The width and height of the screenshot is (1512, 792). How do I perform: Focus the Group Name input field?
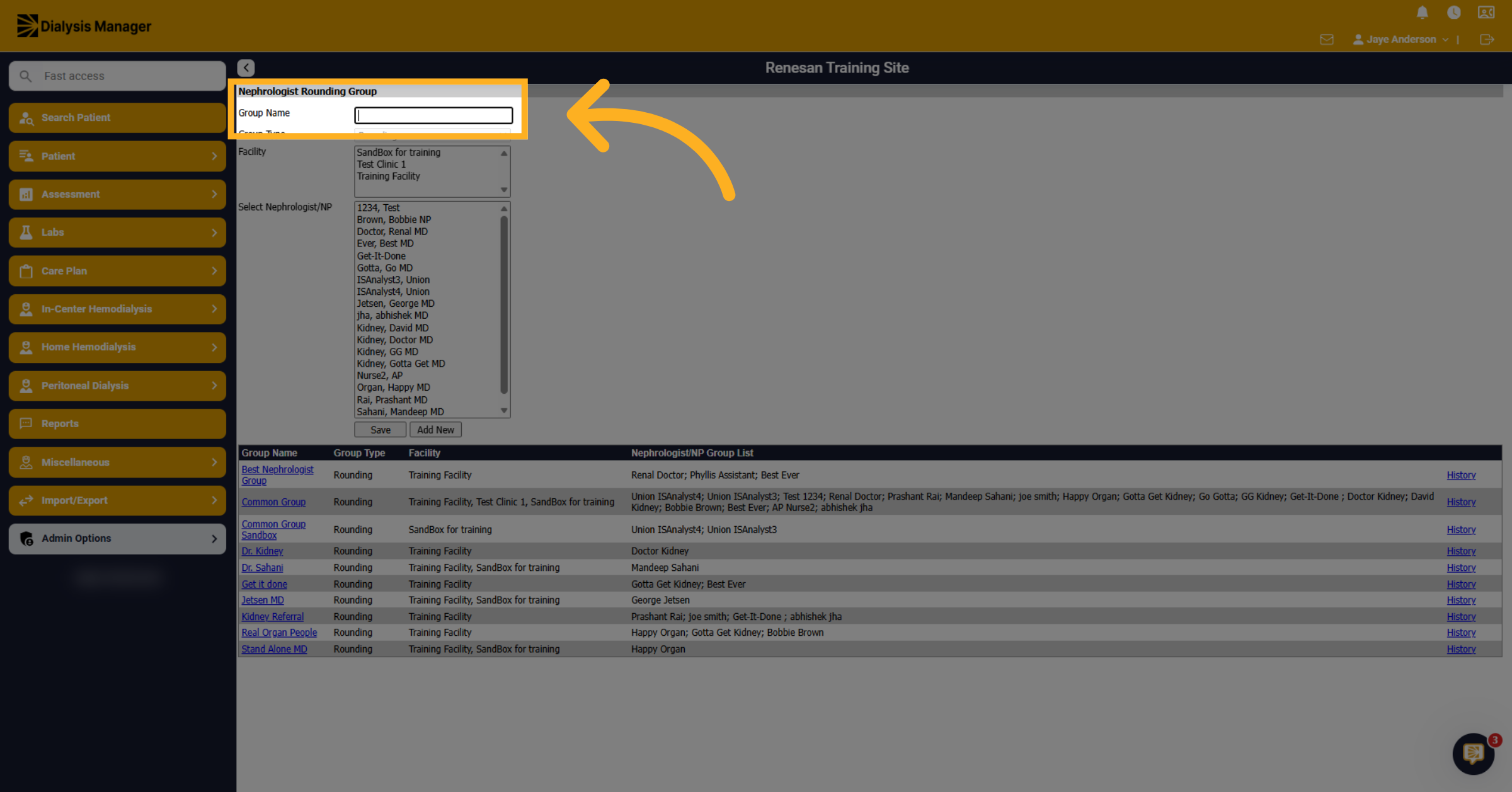433,115
